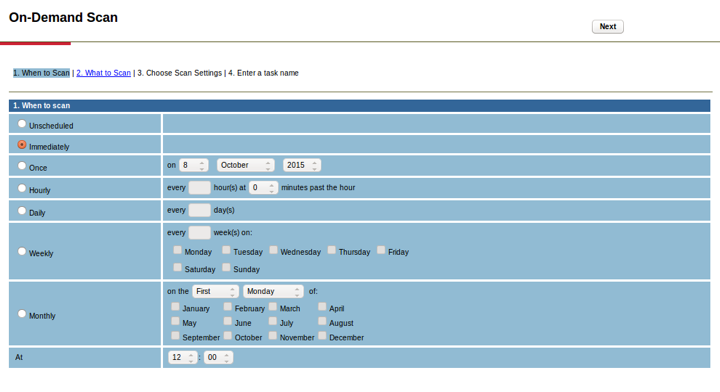The height and width of the screenshot is (392, 720).
Task: Check the Wednesday checkbox
Action: point(273,250)
